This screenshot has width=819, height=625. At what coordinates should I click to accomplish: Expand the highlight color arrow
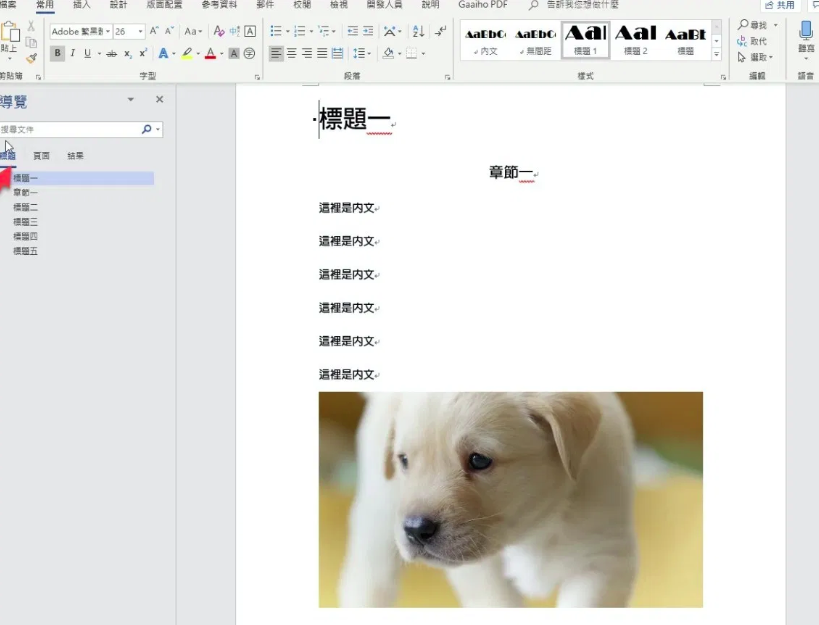[198, 53]
